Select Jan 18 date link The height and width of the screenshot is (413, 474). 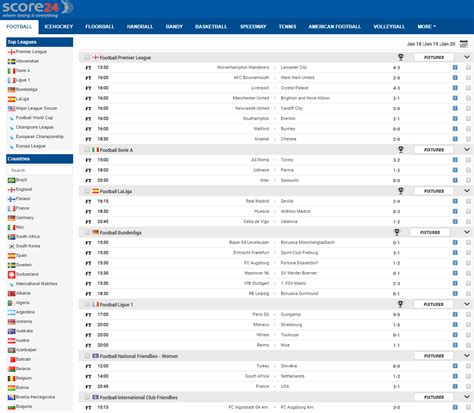(414, 44)
